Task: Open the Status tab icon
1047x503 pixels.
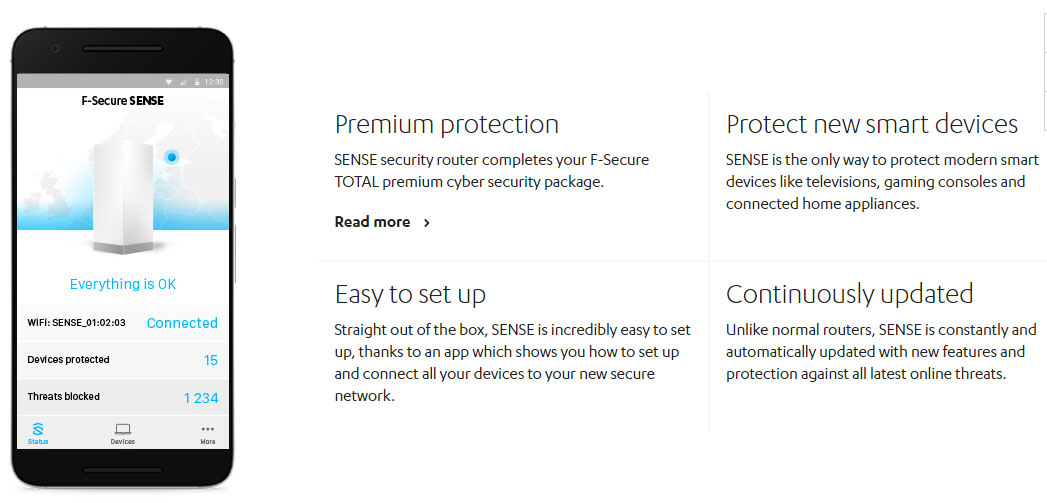Action: click(x=38, y=429)
